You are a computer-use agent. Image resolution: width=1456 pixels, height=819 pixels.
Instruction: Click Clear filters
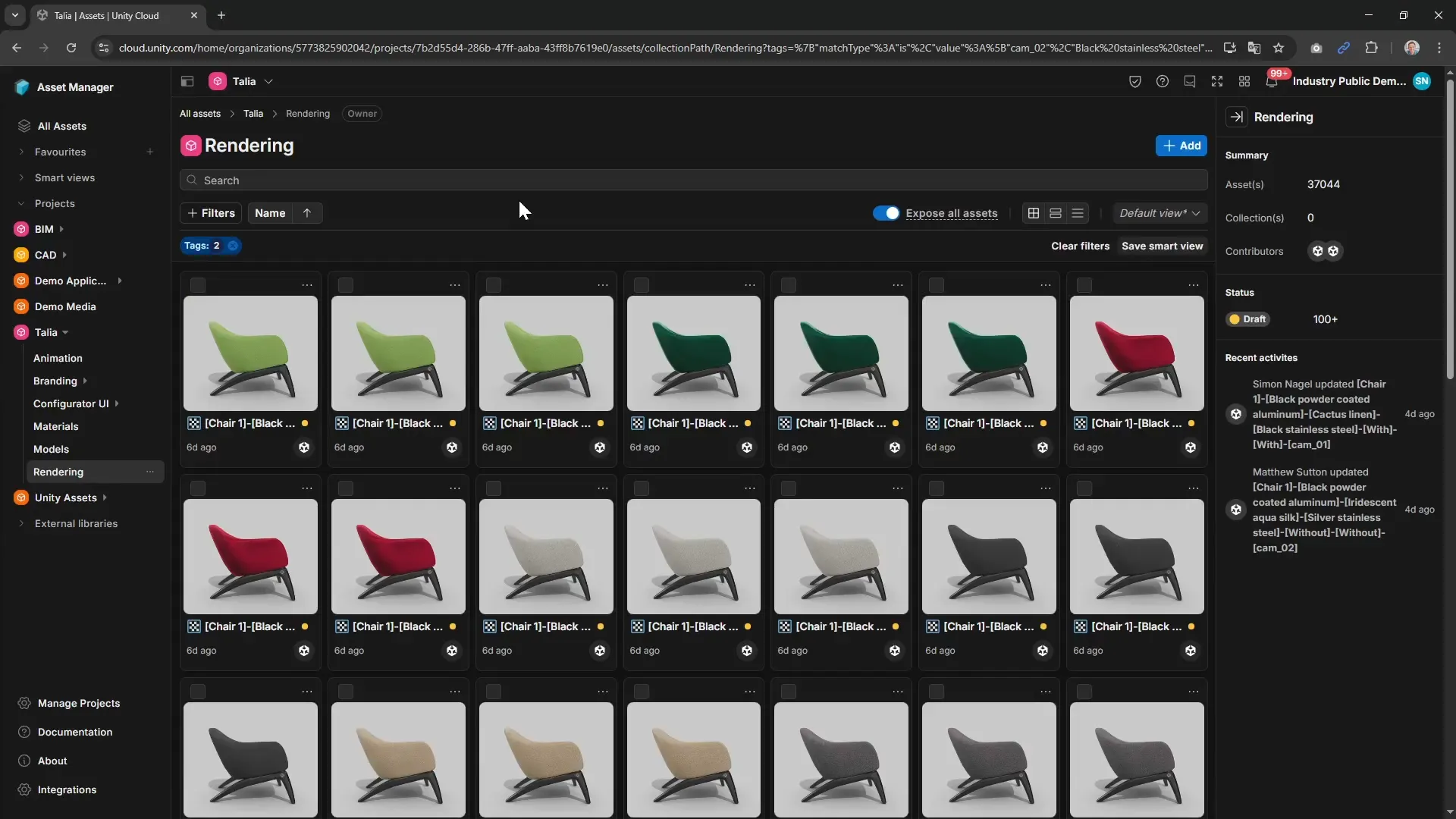tap(1080, 246)
